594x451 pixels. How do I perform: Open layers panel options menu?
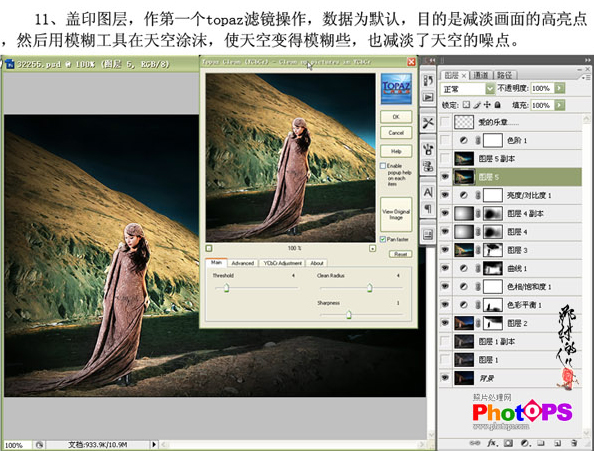click(x=585, y=77)
